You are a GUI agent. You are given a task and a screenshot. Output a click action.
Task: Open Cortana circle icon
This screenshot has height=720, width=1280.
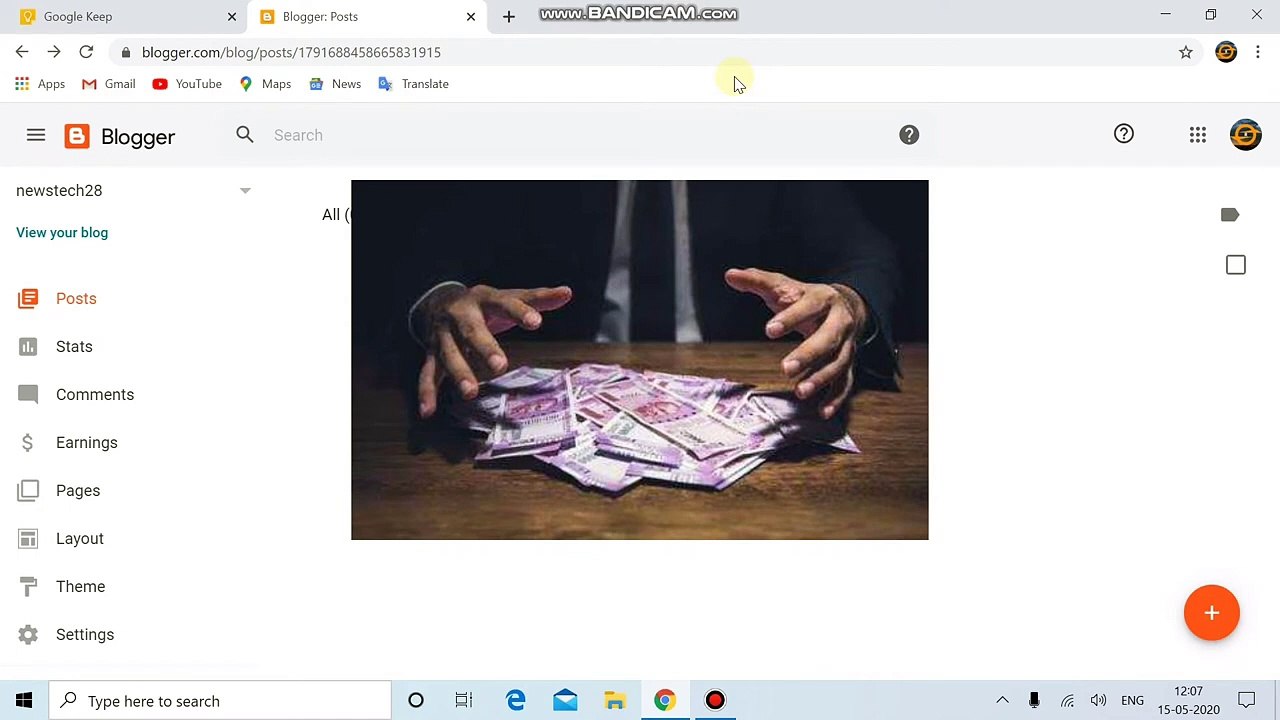tap(416, 701)
